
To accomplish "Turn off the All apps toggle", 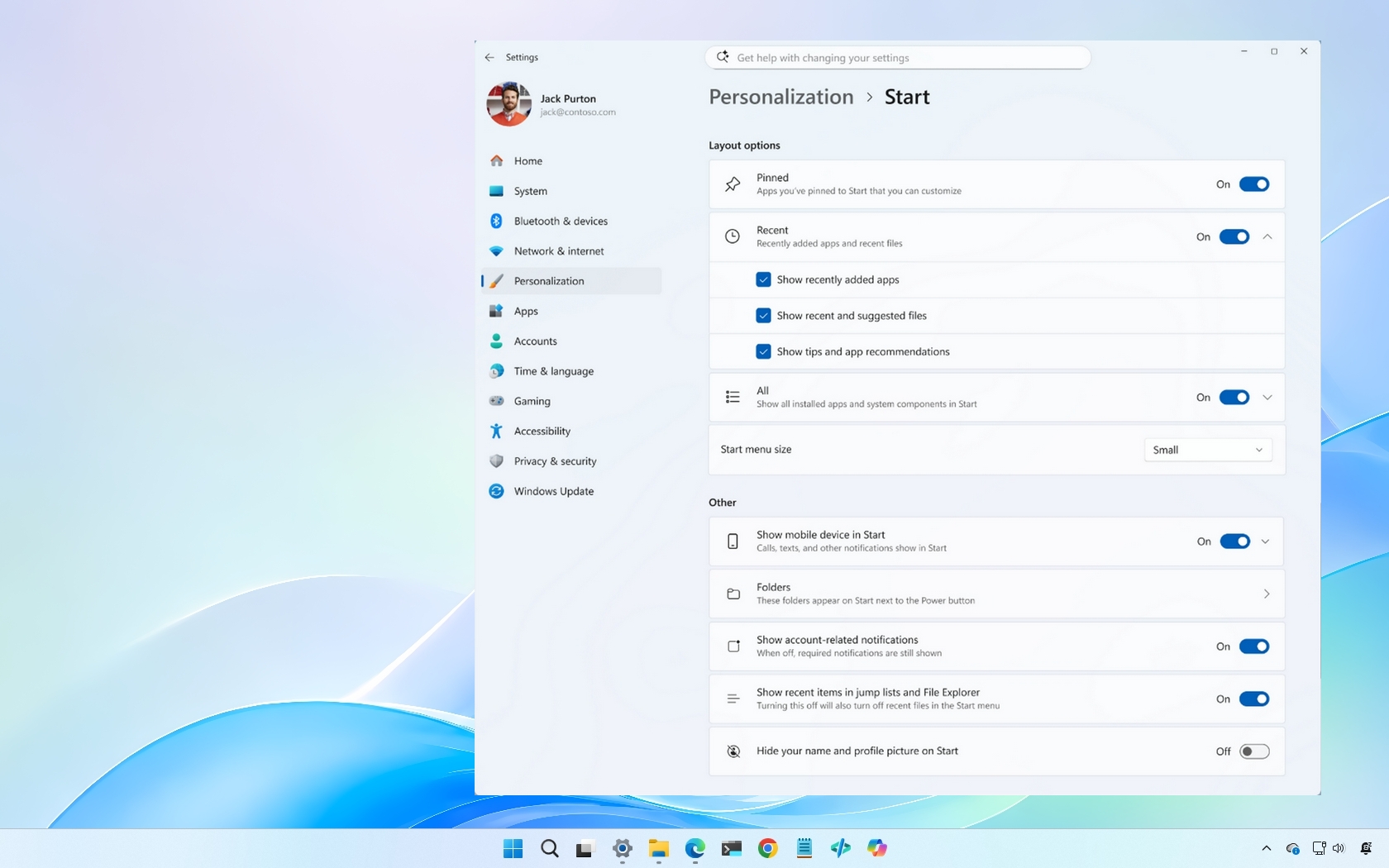I will 1234,398.
